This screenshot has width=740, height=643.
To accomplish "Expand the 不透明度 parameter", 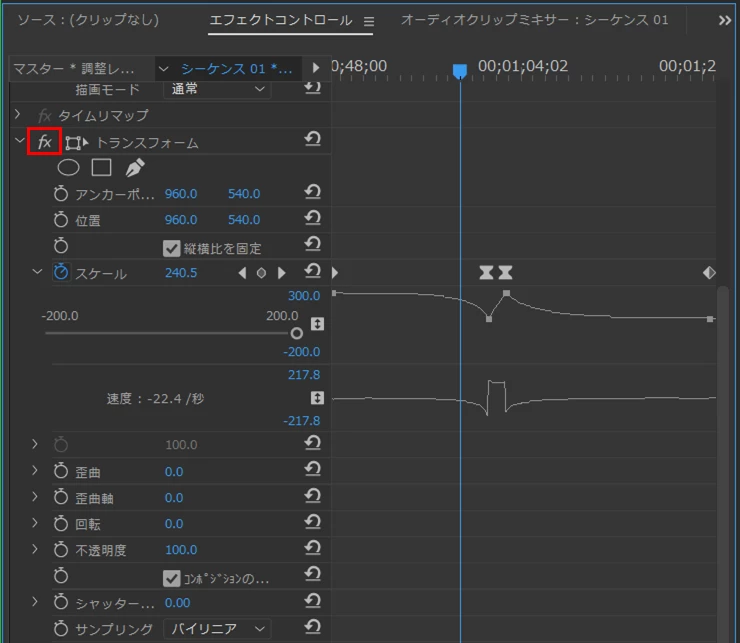I will [34, 549].
